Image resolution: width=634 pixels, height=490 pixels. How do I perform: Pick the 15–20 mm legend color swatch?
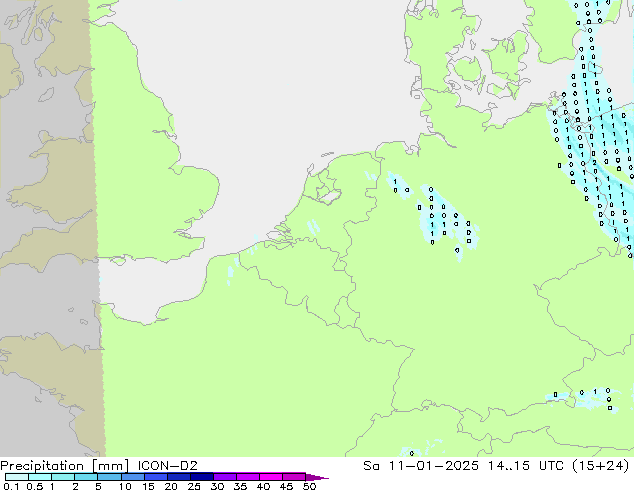point(156,477)
